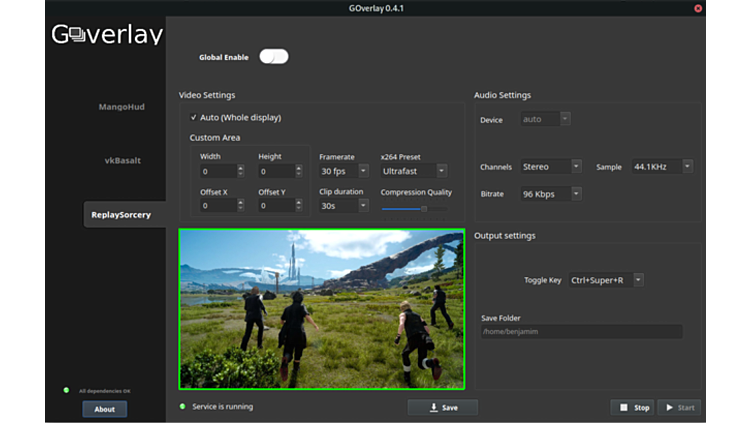
Task: Increase the Width value with the up arrow
Action: pyautogui.click(x=241, y=168)
